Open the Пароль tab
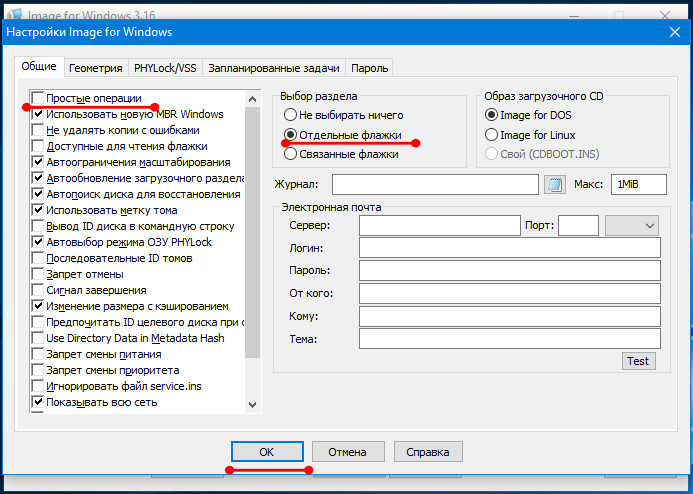This screenshot has width=693, height=494. [x=369, y=68]
